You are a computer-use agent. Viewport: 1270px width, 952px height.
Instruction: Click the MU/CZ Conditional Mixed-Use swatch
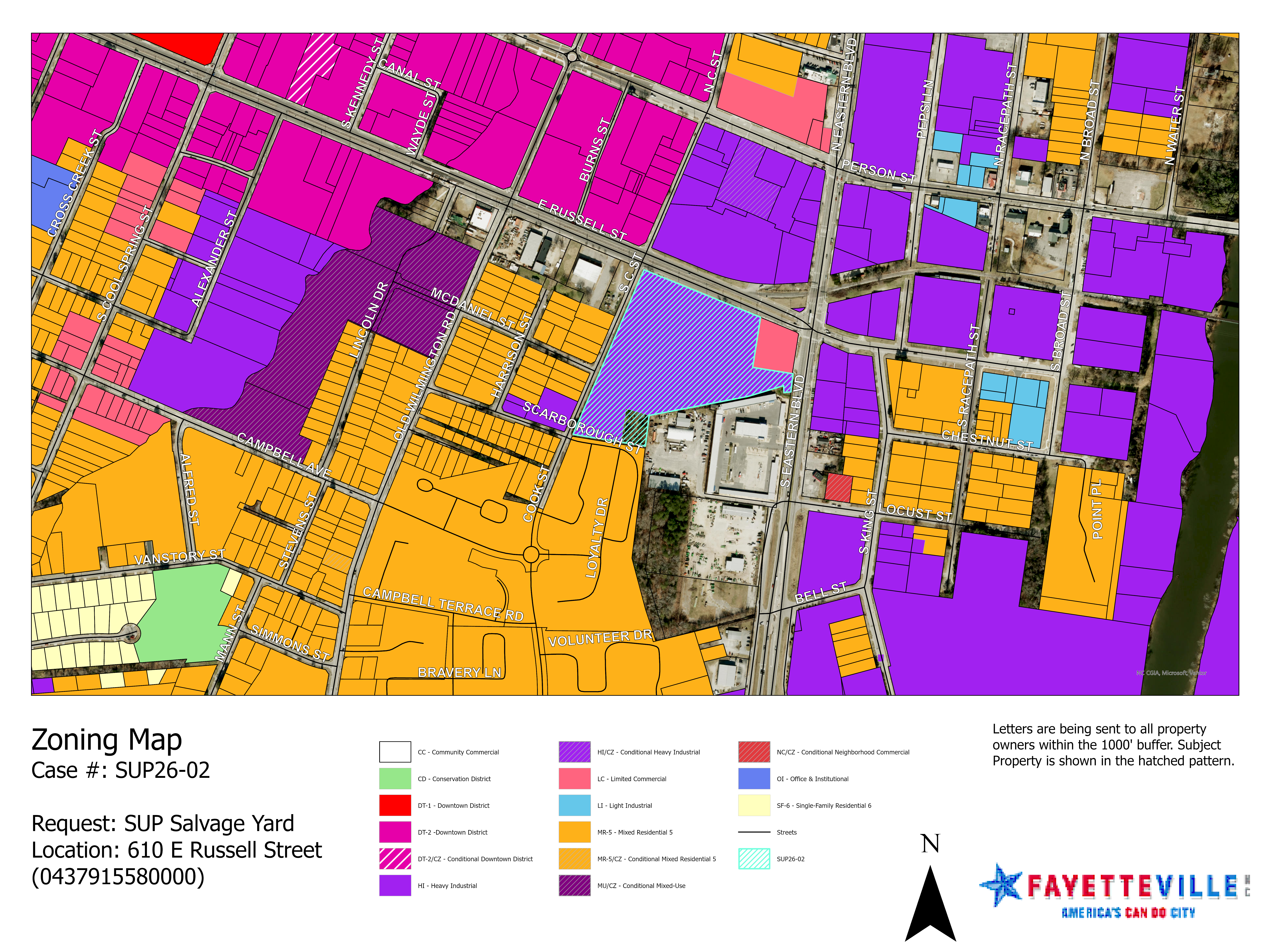[575, 885]
